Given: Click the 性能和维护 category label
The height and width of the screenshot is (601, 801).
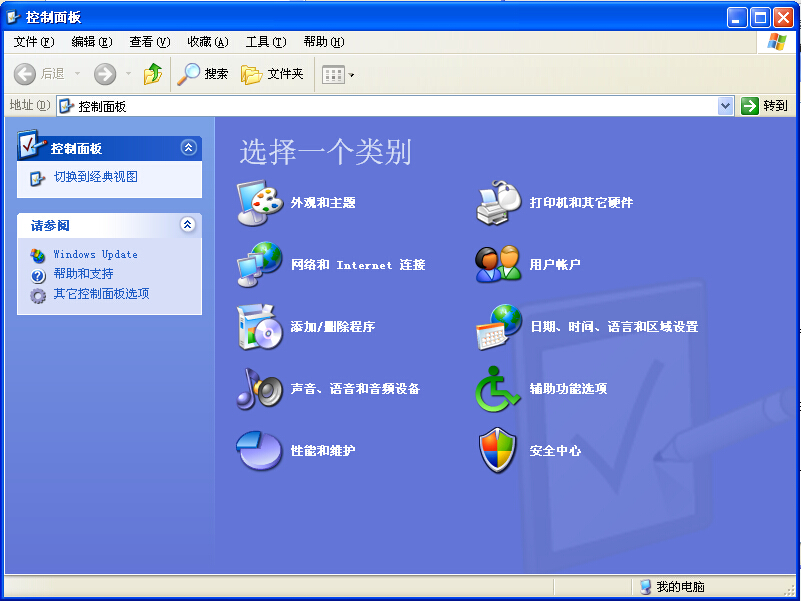Looking at the screenshot, I should click(x=323, y=451).
